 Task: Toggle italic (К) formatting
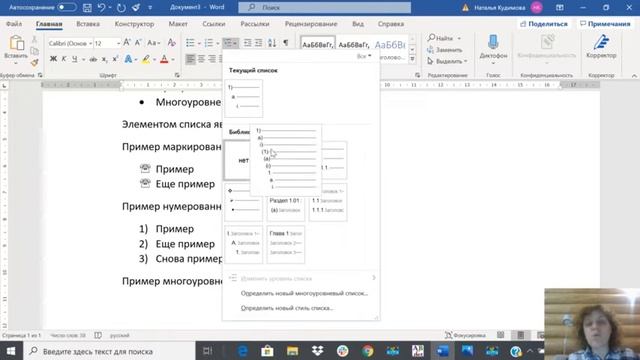pos(64,60)
